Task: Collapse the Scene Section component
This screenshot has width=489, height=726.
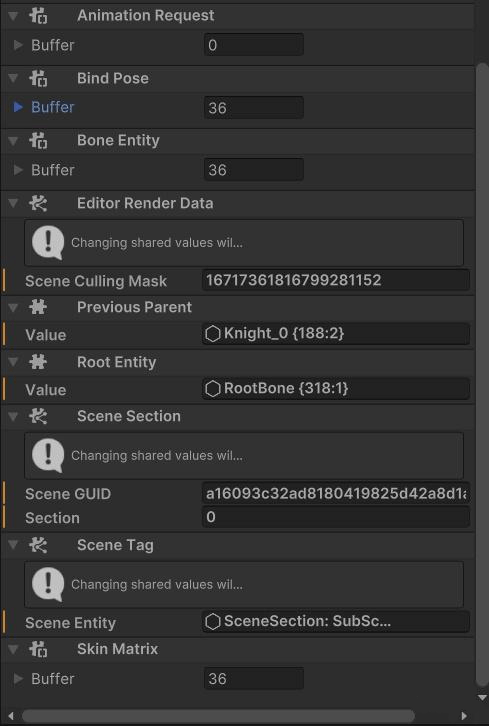Action: [13, 417]
